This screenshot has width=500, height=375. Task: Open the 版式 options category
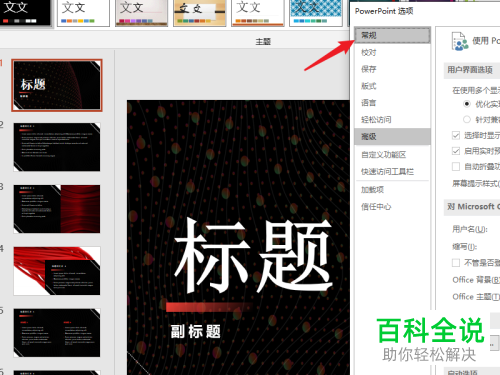(392, 86)
